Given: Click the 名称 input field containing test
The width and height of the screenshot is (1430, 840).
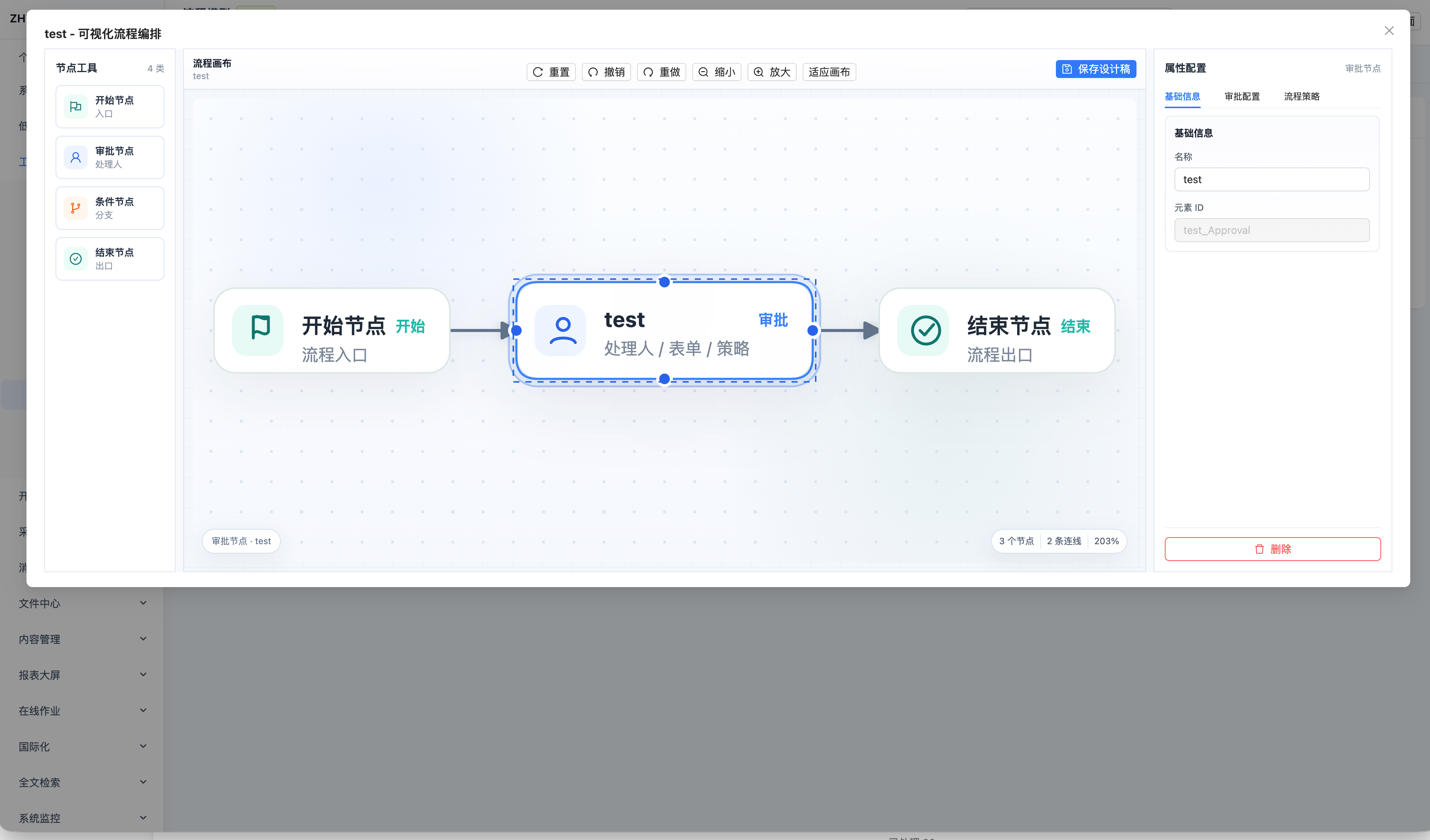Looking at the screenshot, I should [x=1272, y=179].
